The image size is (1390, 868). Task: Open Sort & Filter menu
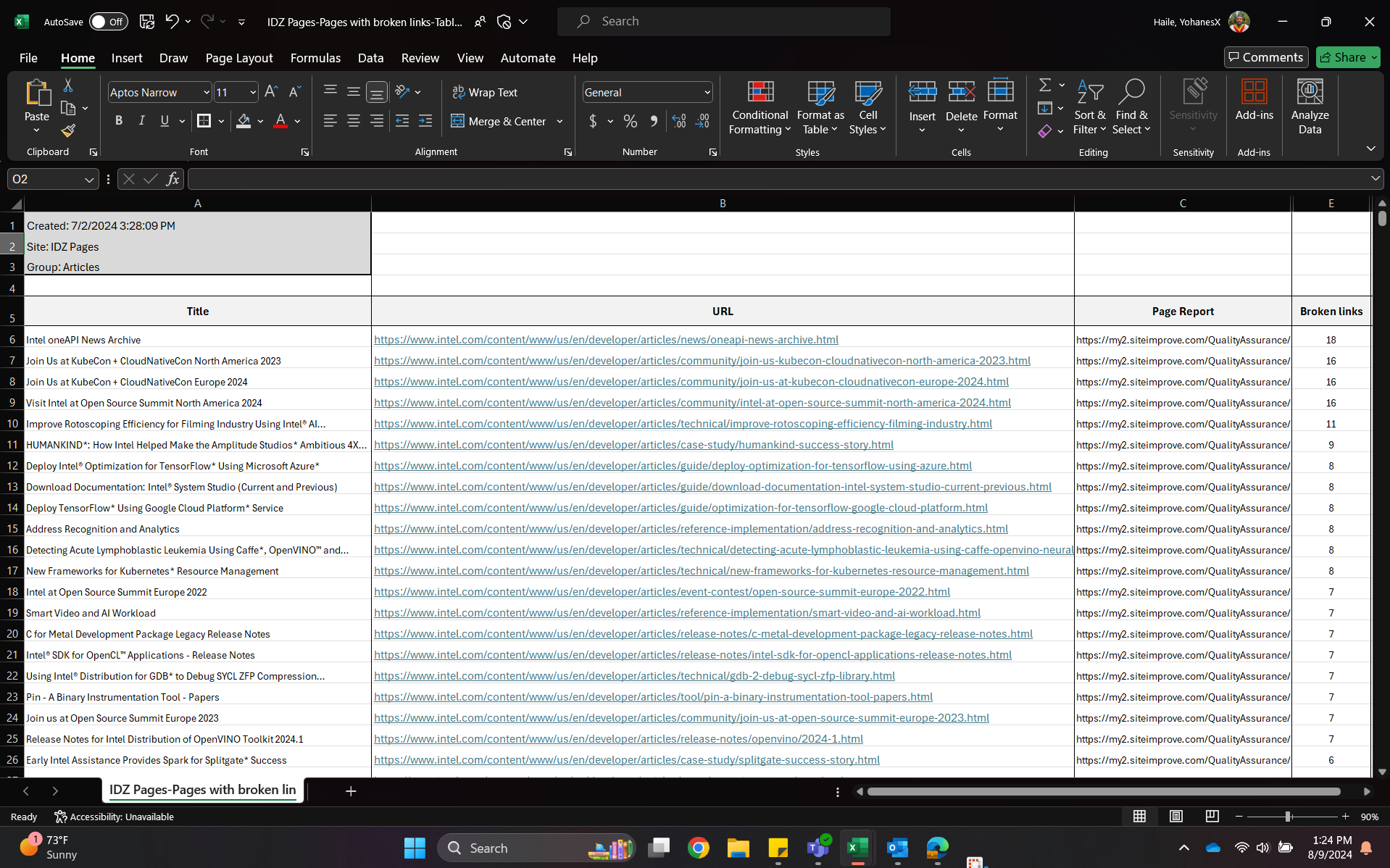1089,107
